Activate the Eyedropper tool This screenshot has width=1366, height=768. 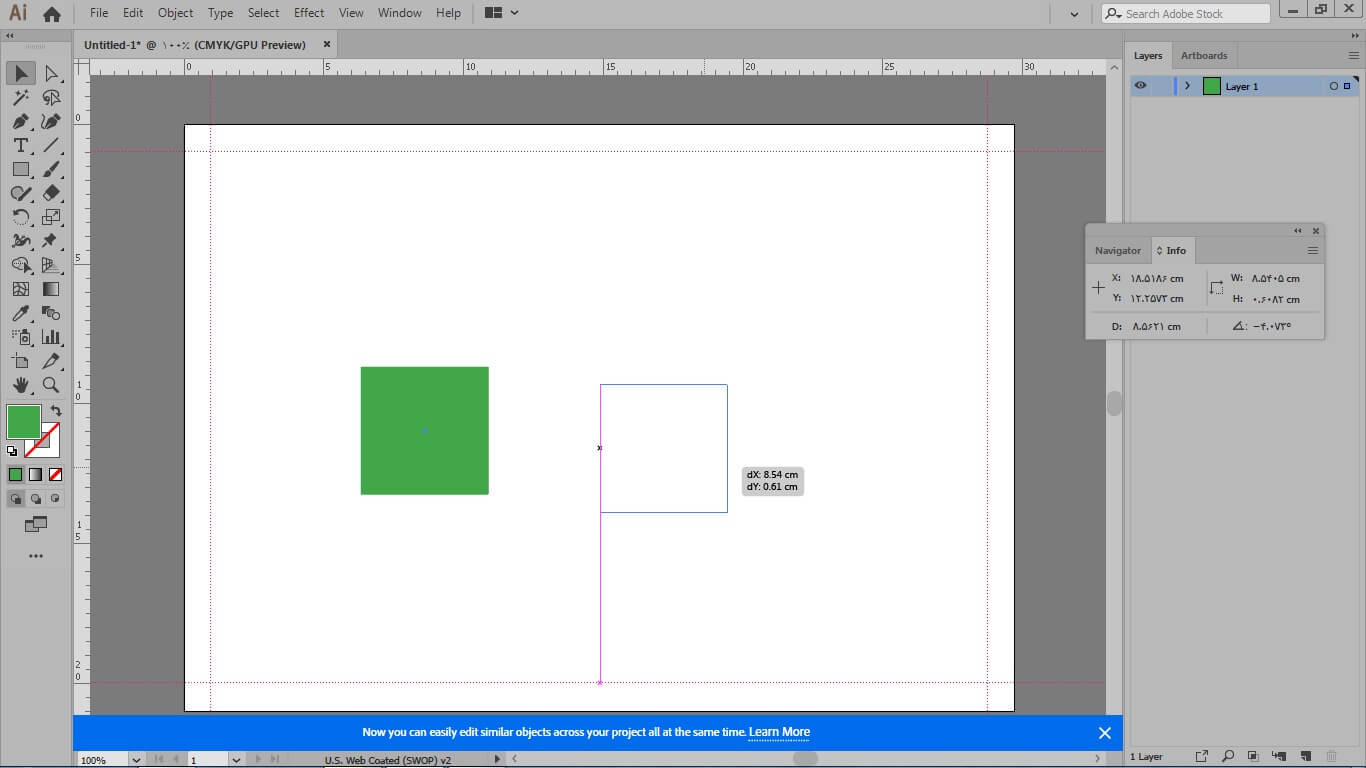(x=20, y=313)
